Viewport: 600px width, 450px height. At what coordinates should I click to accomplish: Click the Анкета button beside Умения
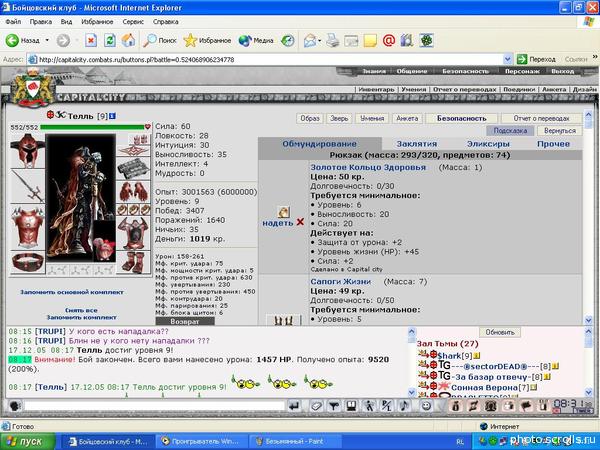pos(407,118)
